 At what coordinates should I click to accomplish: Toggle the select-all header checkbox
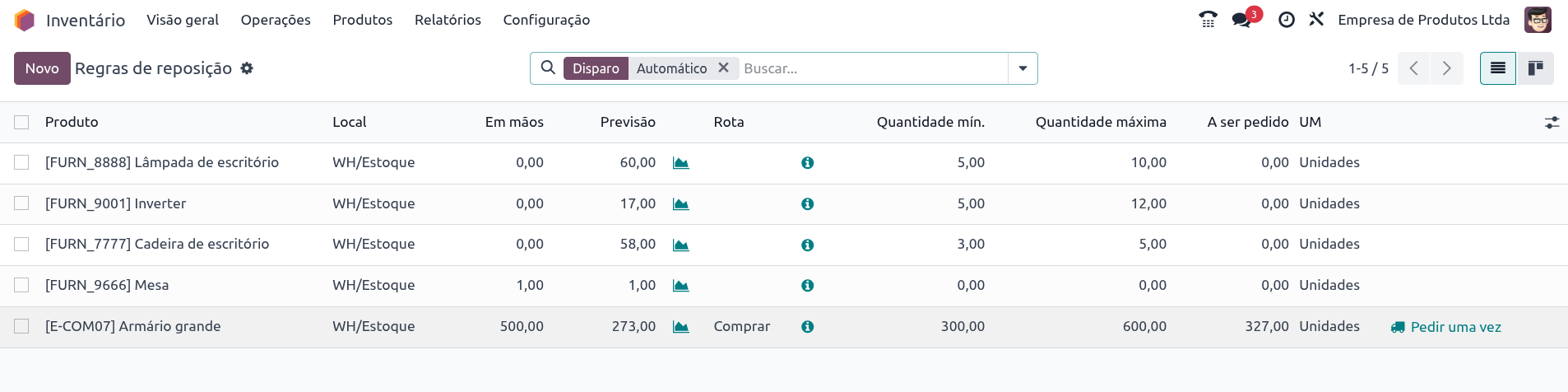[x=21, y=122]
